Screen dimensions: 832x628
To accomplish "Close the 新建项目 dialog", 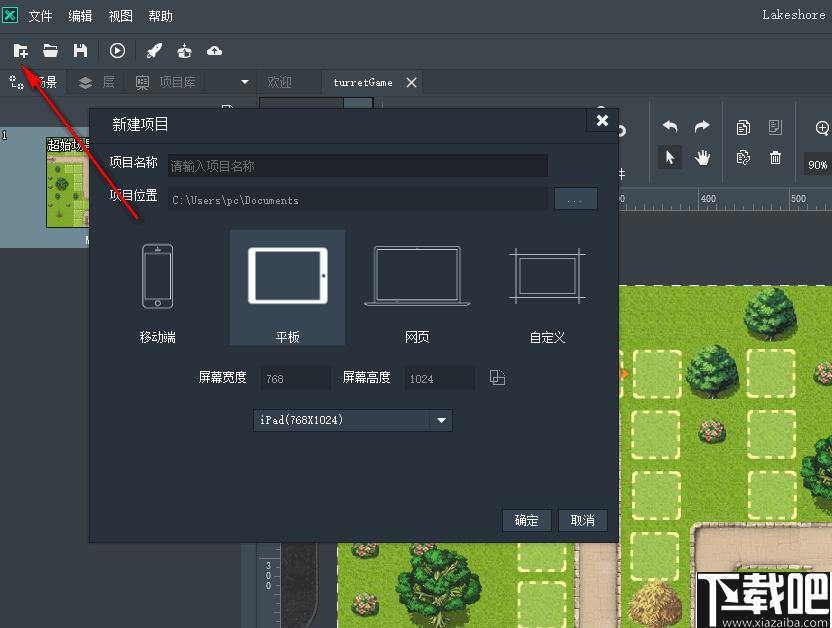I will (602, 120).
